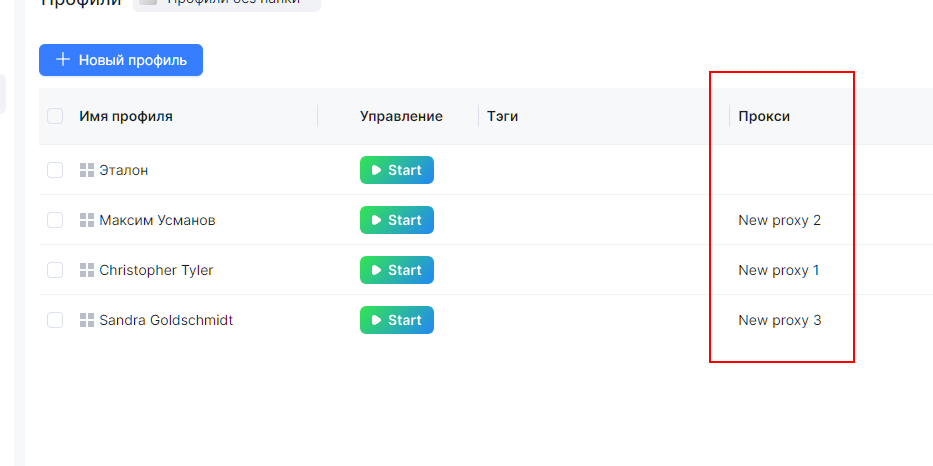933x466 pixels.
Task: Click the Тэги column header
Action: pos(502,116)
